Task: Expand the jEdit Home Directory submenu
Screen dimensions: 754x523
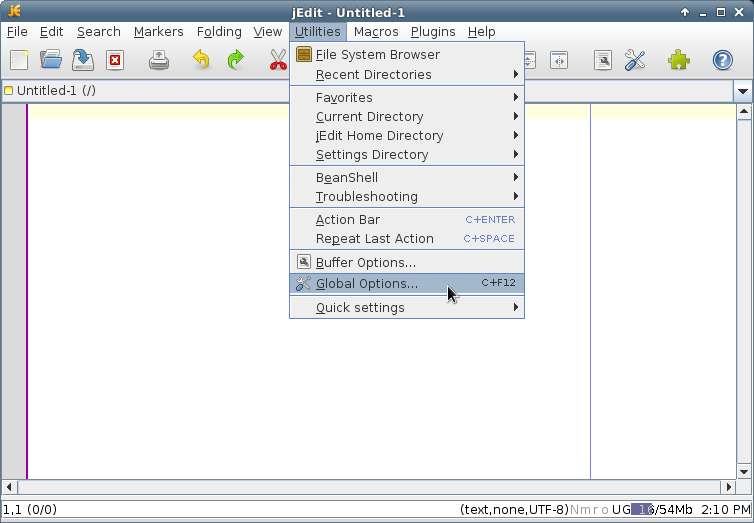Action: [406, 136]
